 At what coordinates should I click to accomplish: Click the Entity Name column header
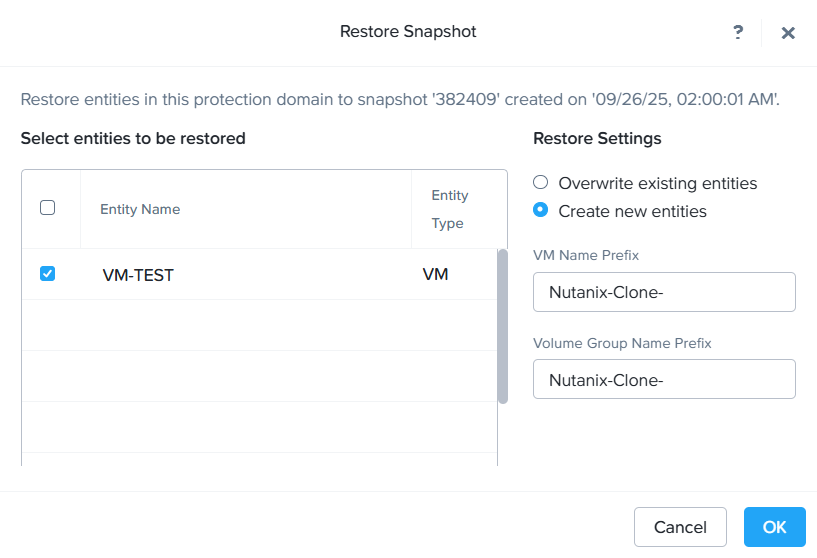pyautogui.click(x=140, y=209)
